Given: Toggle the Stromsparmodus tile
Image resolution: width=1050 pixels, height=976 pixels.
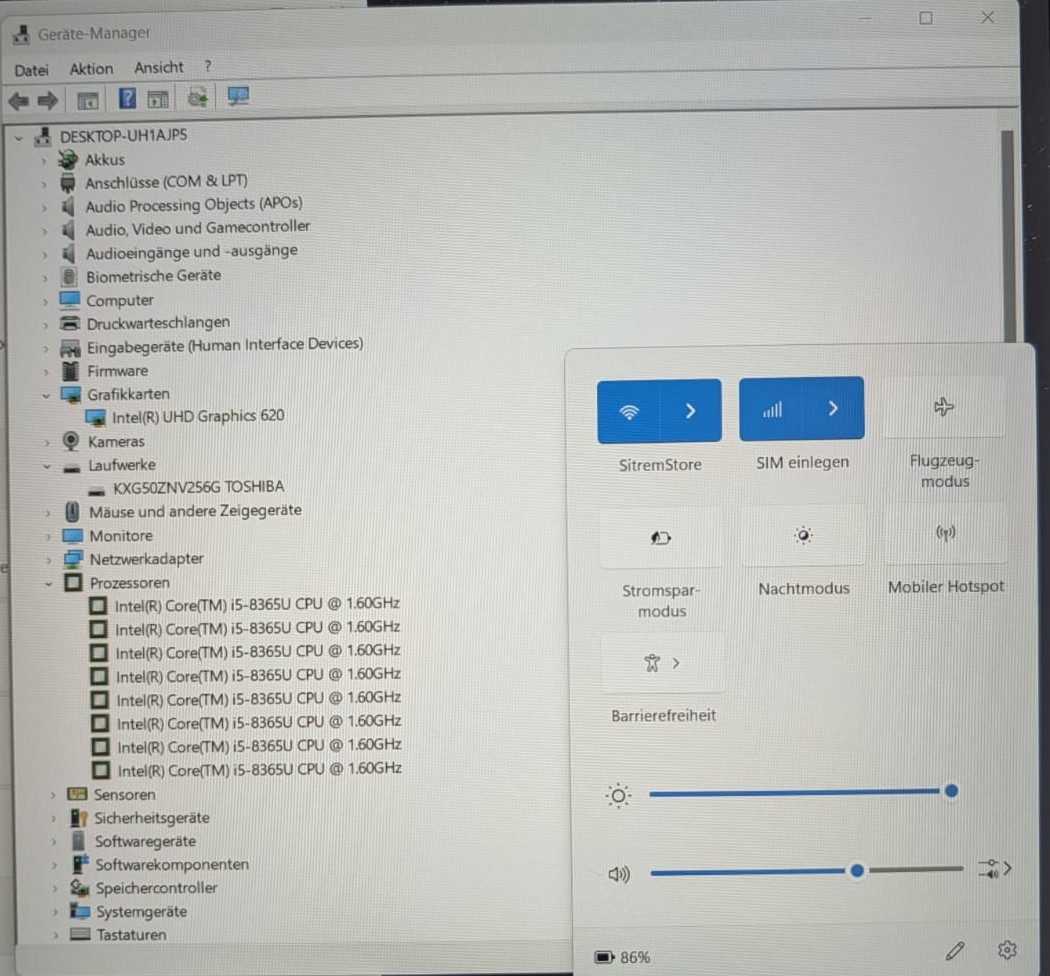Looking at the screenshot, I should [x=661, y=537].
